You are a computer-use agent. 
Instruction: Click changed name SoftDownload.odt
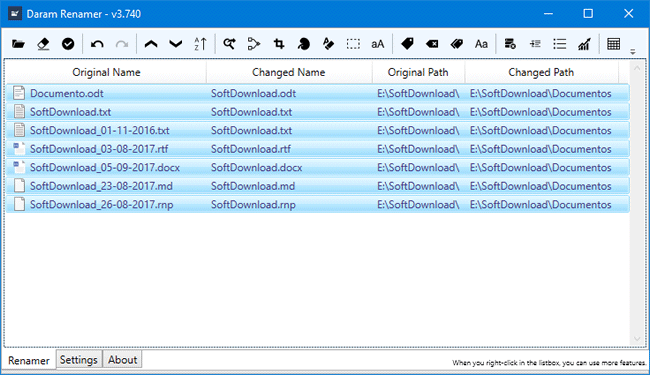pos(253,93)
